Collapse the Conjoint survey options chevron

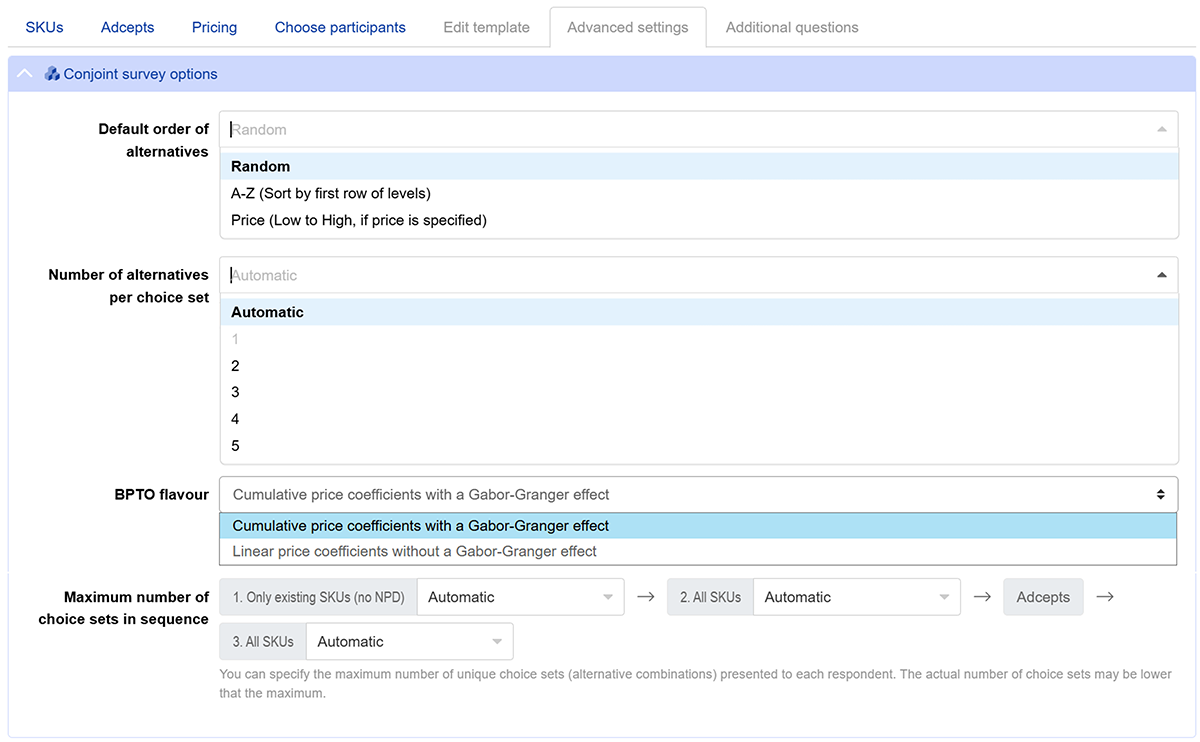[x=26, y=74]
